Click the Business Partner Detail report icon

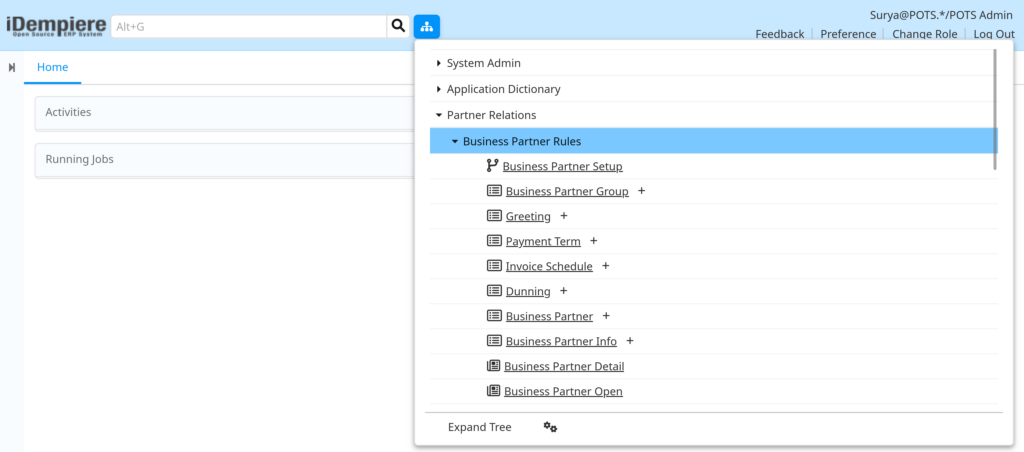[x=494, y=366]
